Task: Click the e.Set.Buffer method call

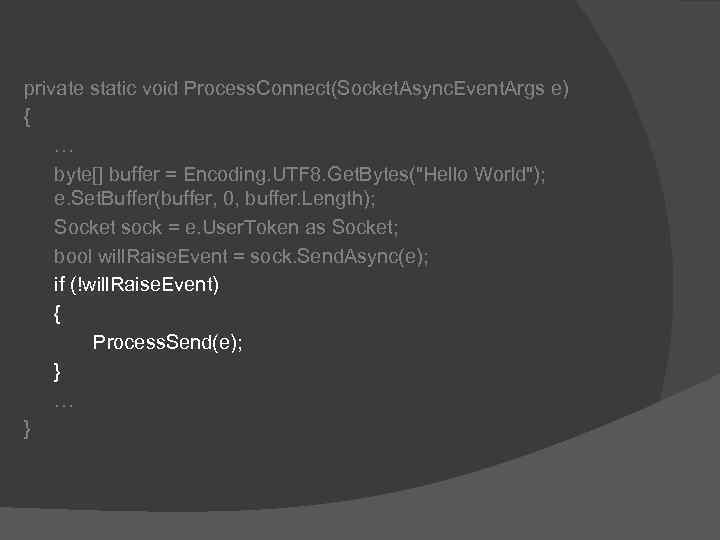Action: (102, 201)
